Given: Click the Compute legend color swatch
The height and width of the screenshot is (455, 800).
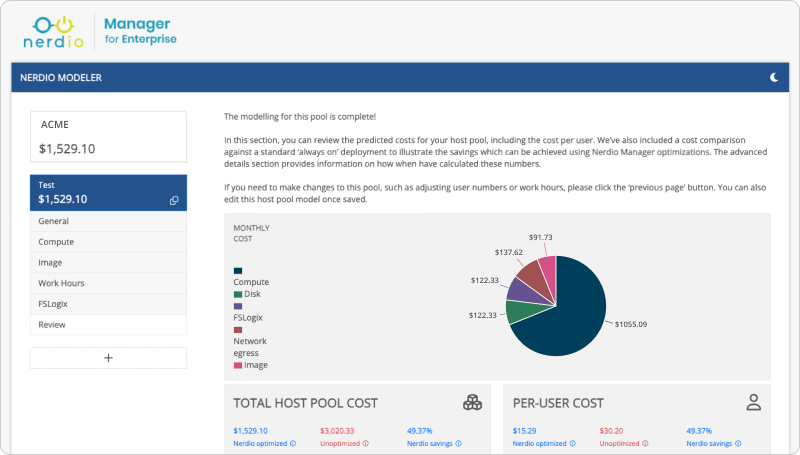Looking at the screenshot, I should [238, 270].
